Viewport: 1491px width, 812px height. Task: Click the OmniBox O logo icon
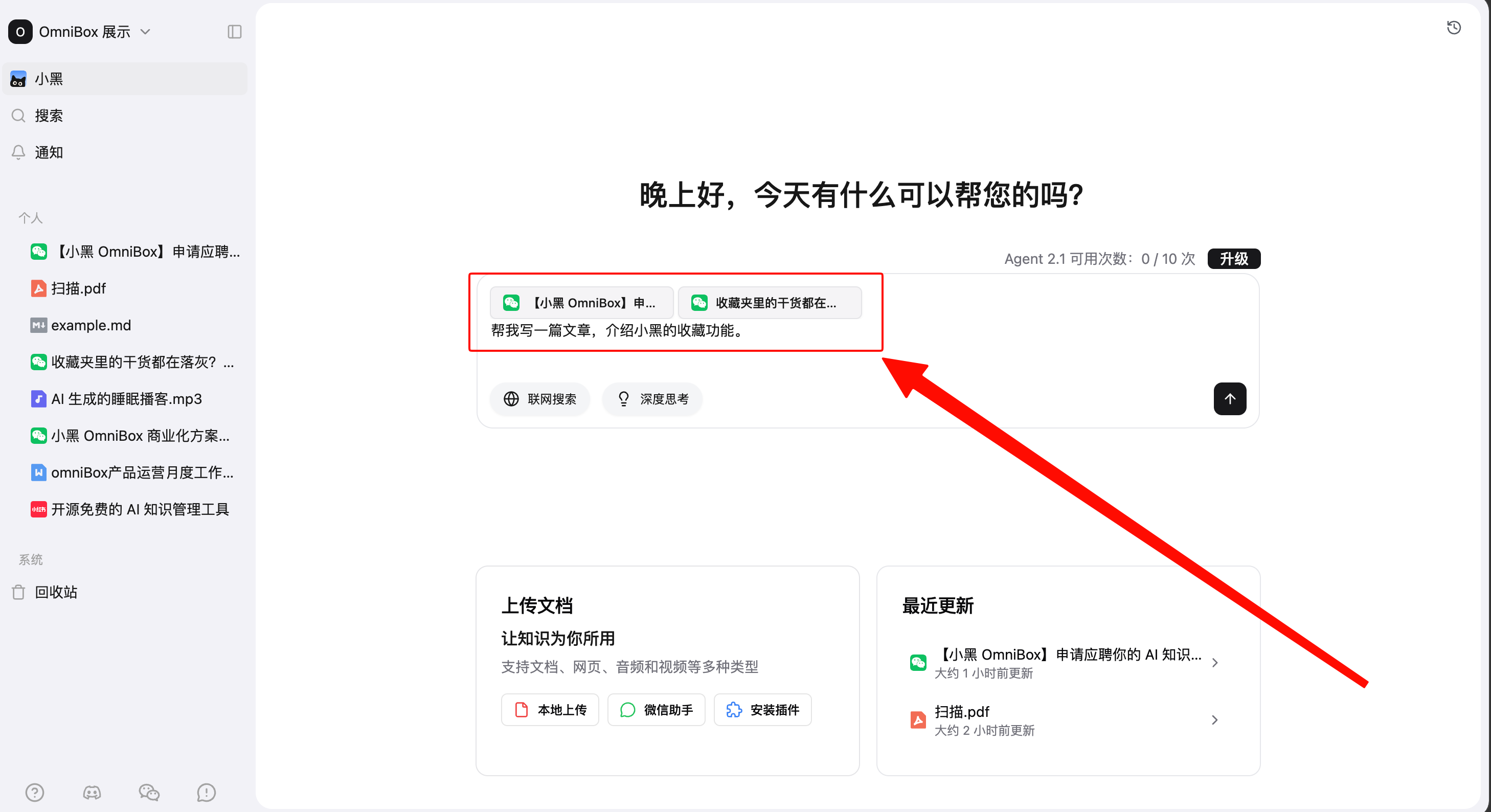click(20, 32)
